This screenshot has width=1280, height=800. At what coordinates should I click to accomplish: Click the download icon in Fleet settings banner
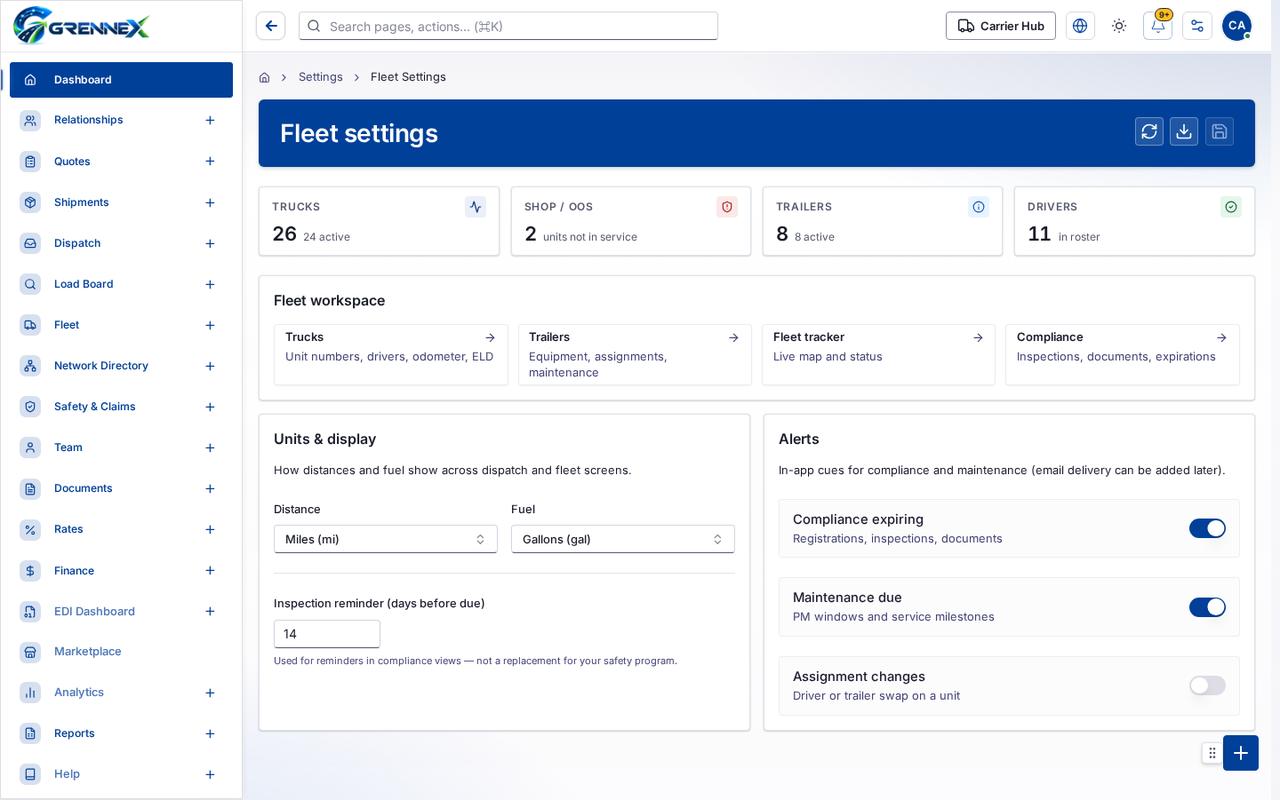1184,131
